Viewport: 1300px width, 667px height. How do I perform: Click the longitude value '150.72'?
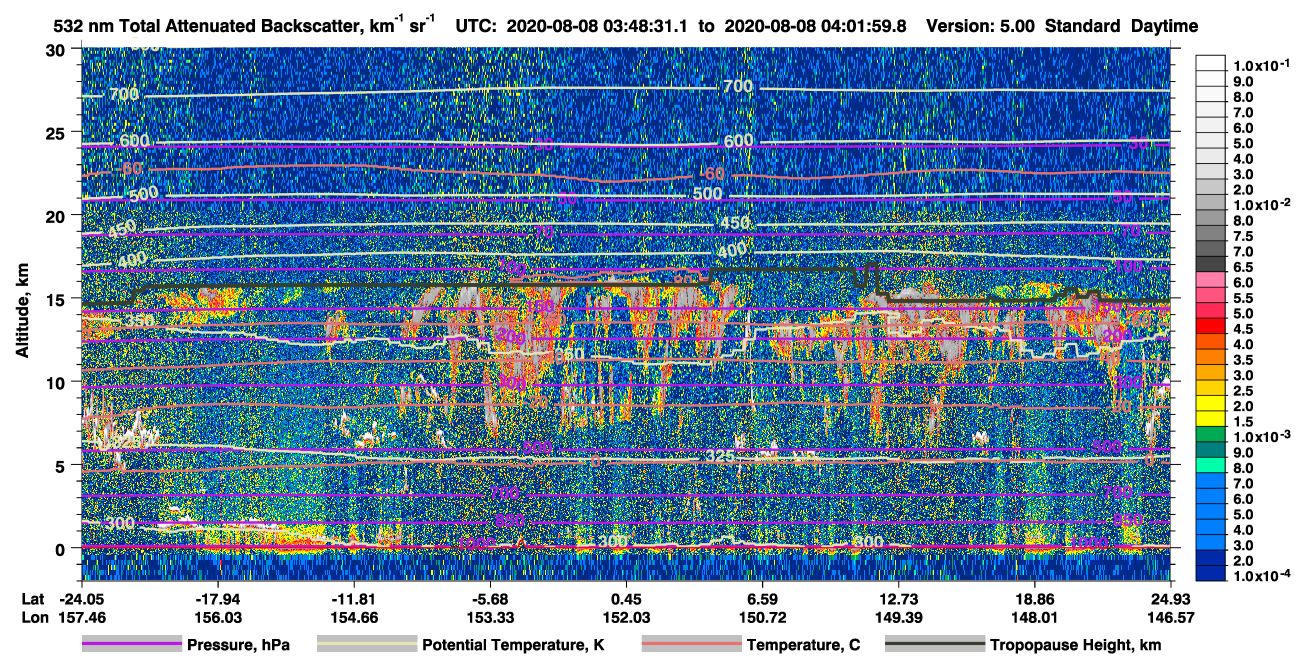pyautogui.click(x=762, y=618)
